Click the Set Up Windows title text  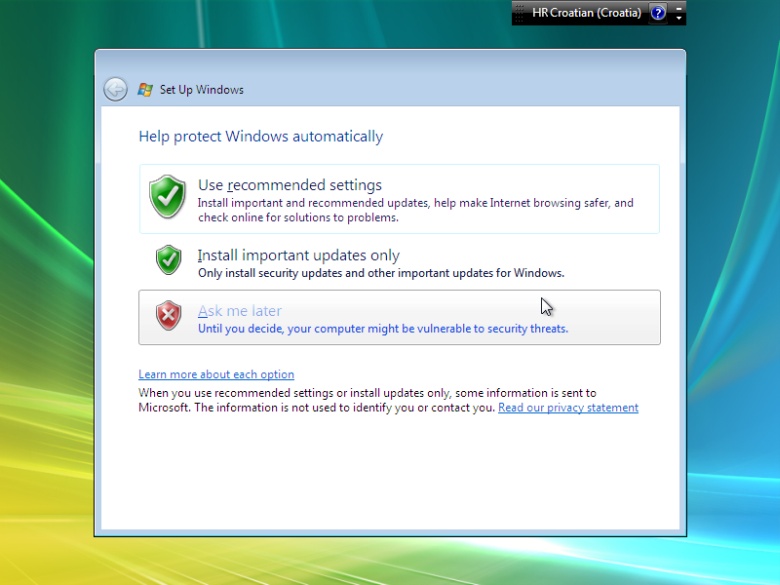201,90
